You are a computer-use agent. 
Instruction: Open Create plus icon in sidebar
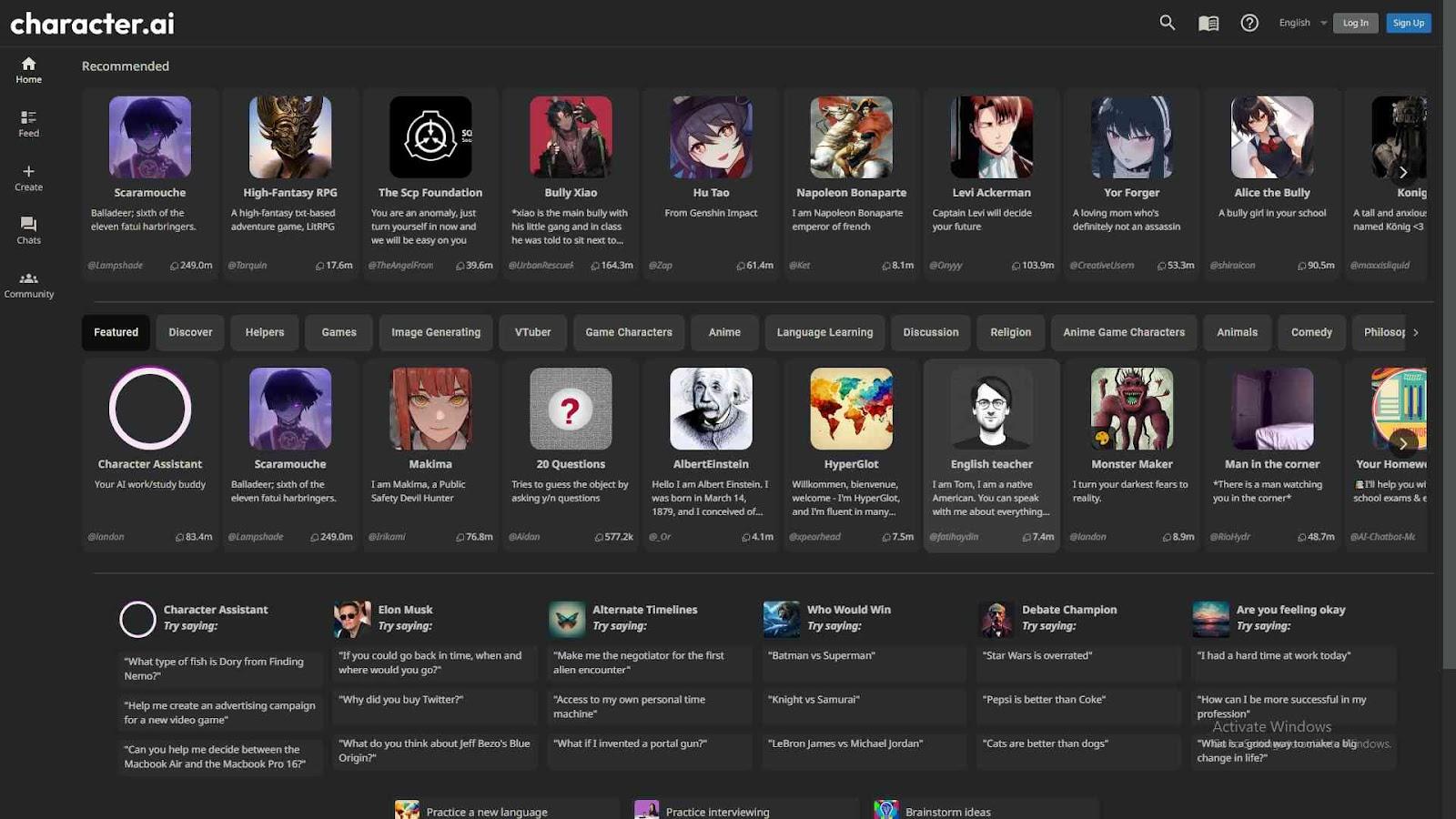[28, 177]
